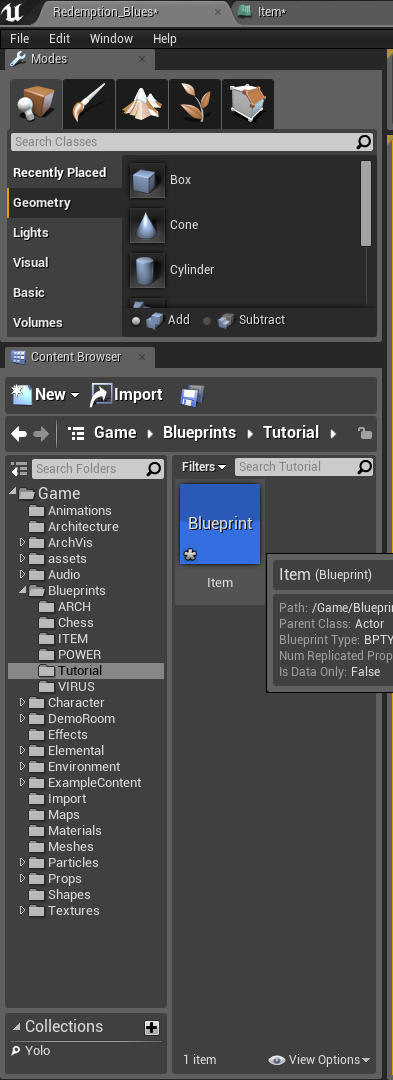The height and width of the screenshot is (1080, 393).
Task: Select the Subtract brush radio button
Action: pyautogui.click(x=207, y=320)
